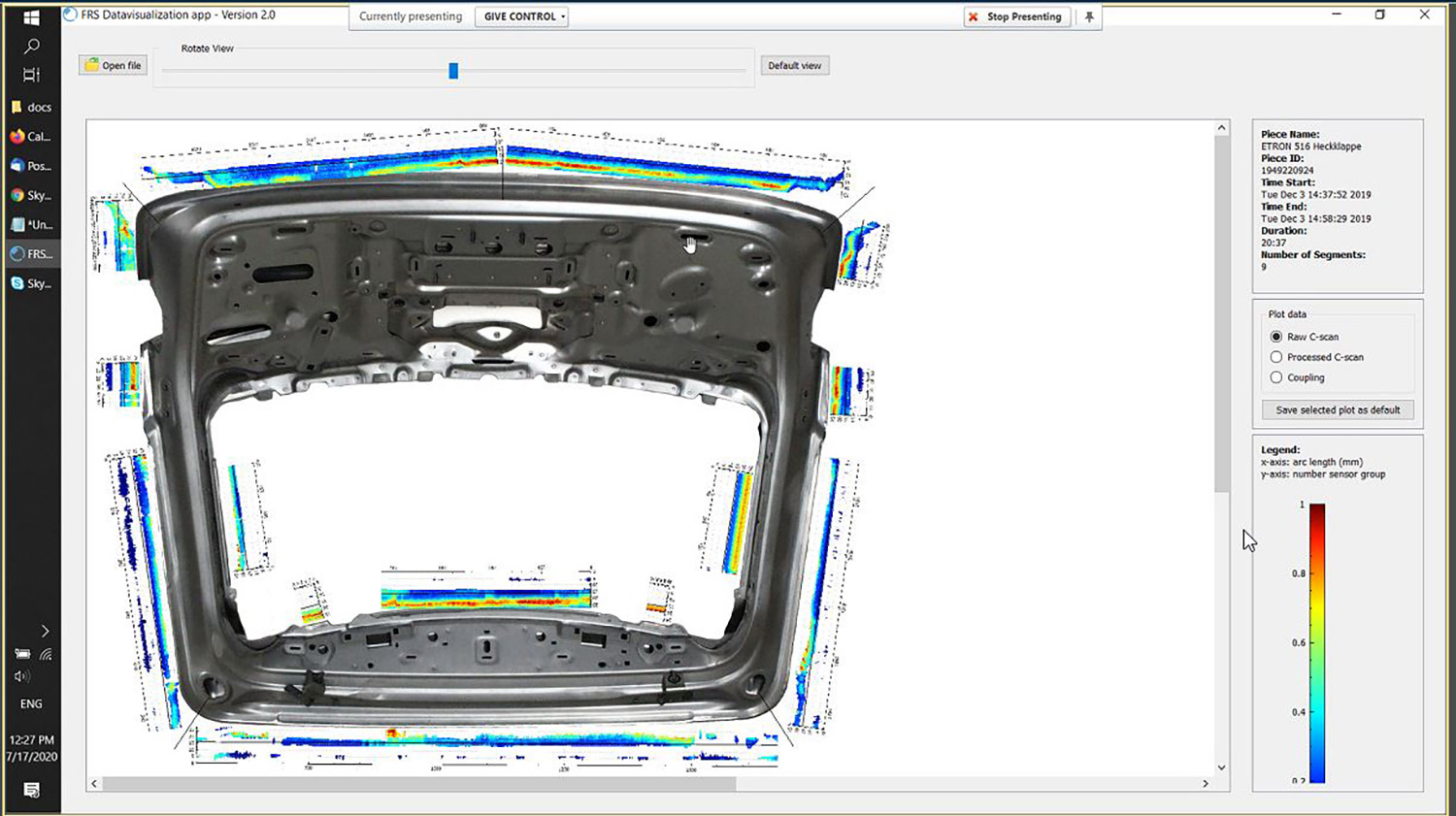
Task: Click the horizontal scrollbar left arrow
Action: [94, 783]
